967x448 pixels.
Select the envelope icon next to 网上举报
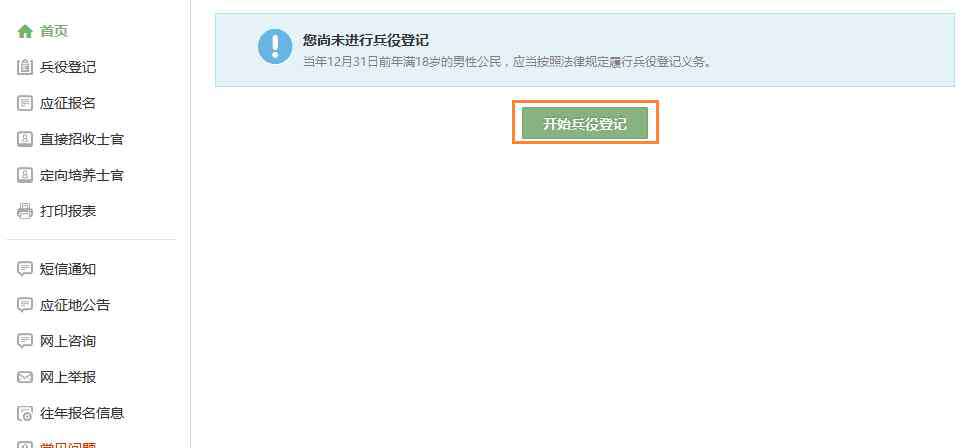[x=25, y=377]
